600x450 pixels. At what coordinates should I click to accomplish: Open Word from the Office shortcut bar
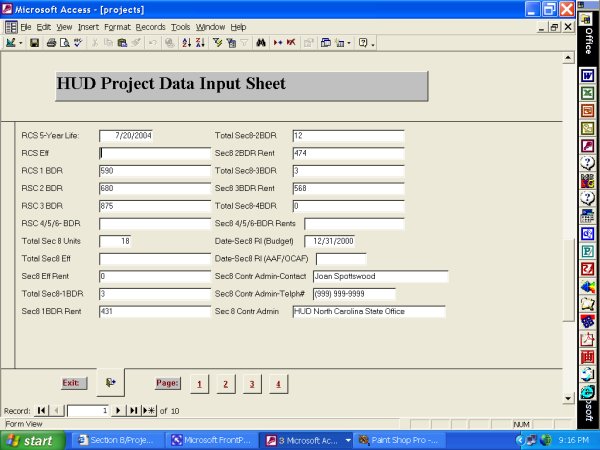click(588, 76)
